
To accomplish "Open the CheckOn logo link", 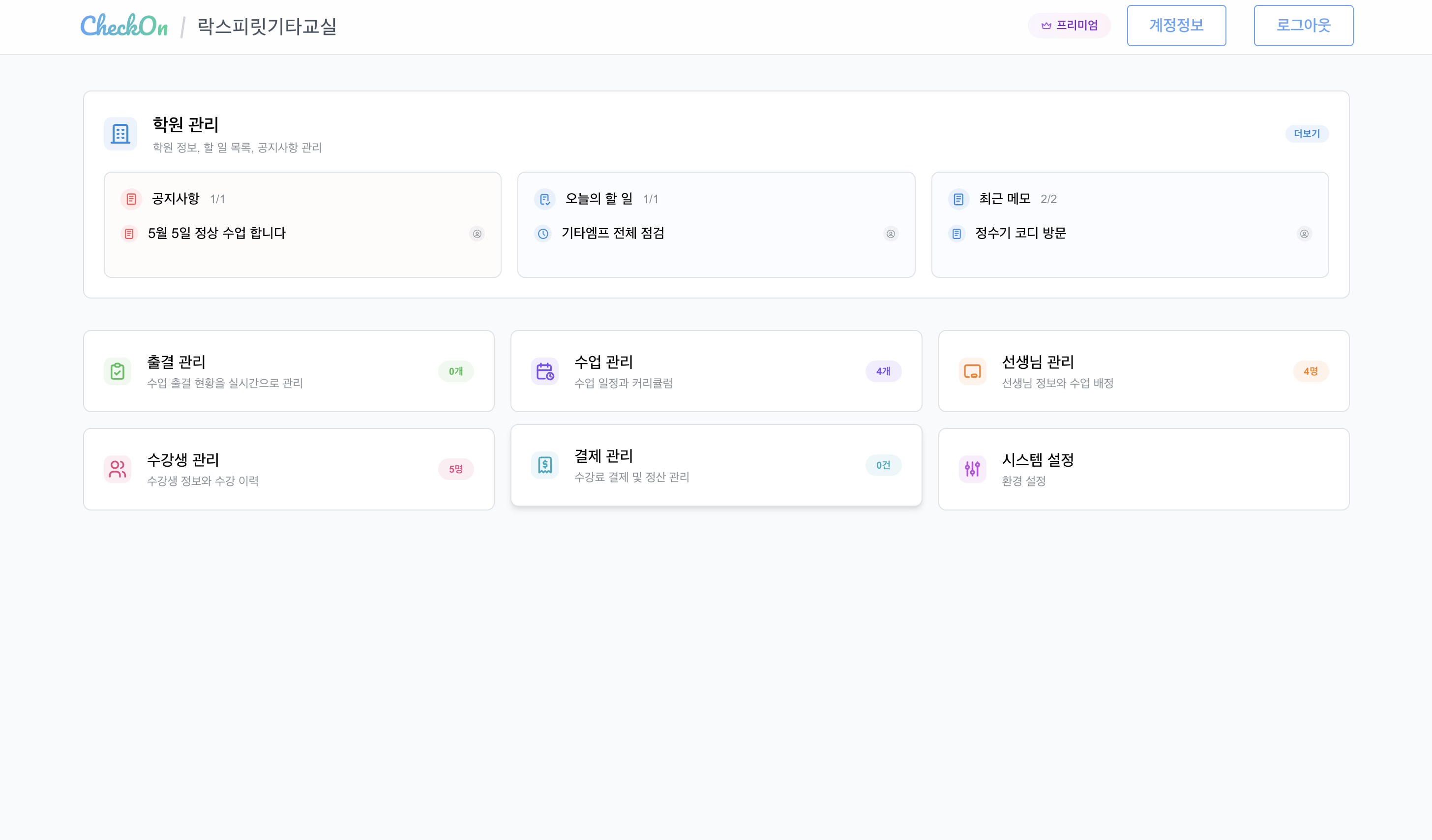I will point(124,26).
